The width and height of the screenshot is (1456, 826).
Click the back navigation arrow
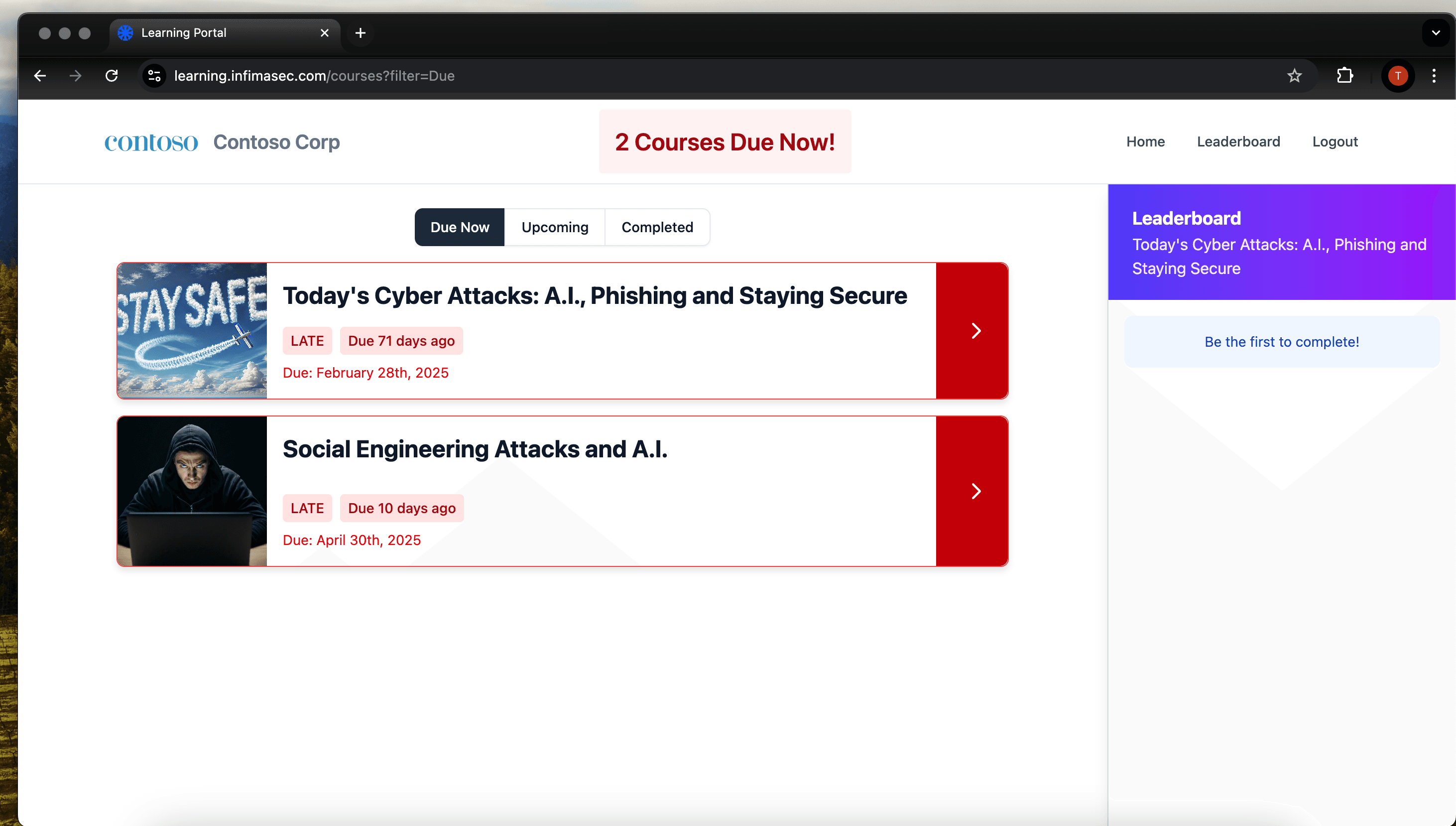click(x=40, y=75)
